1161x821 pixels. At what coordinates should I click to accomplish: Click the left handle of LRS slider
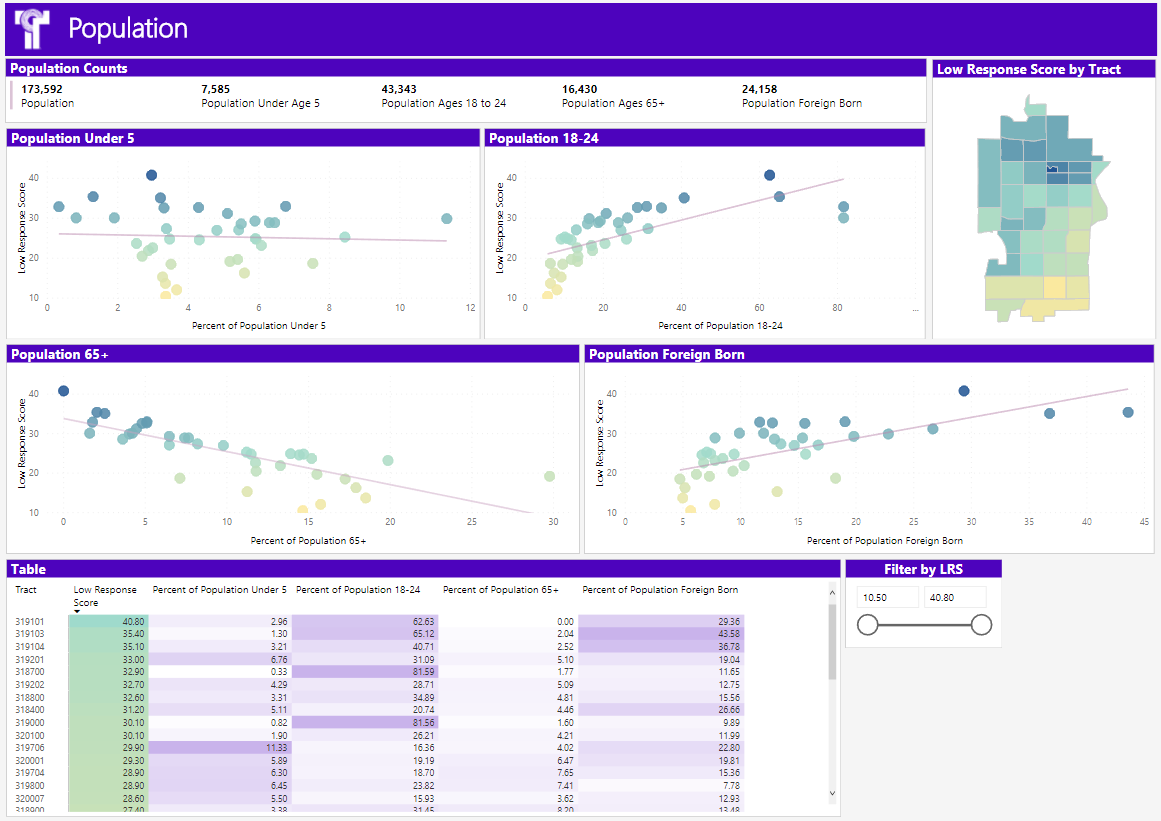pyautogui.click(x=867, y=625)
